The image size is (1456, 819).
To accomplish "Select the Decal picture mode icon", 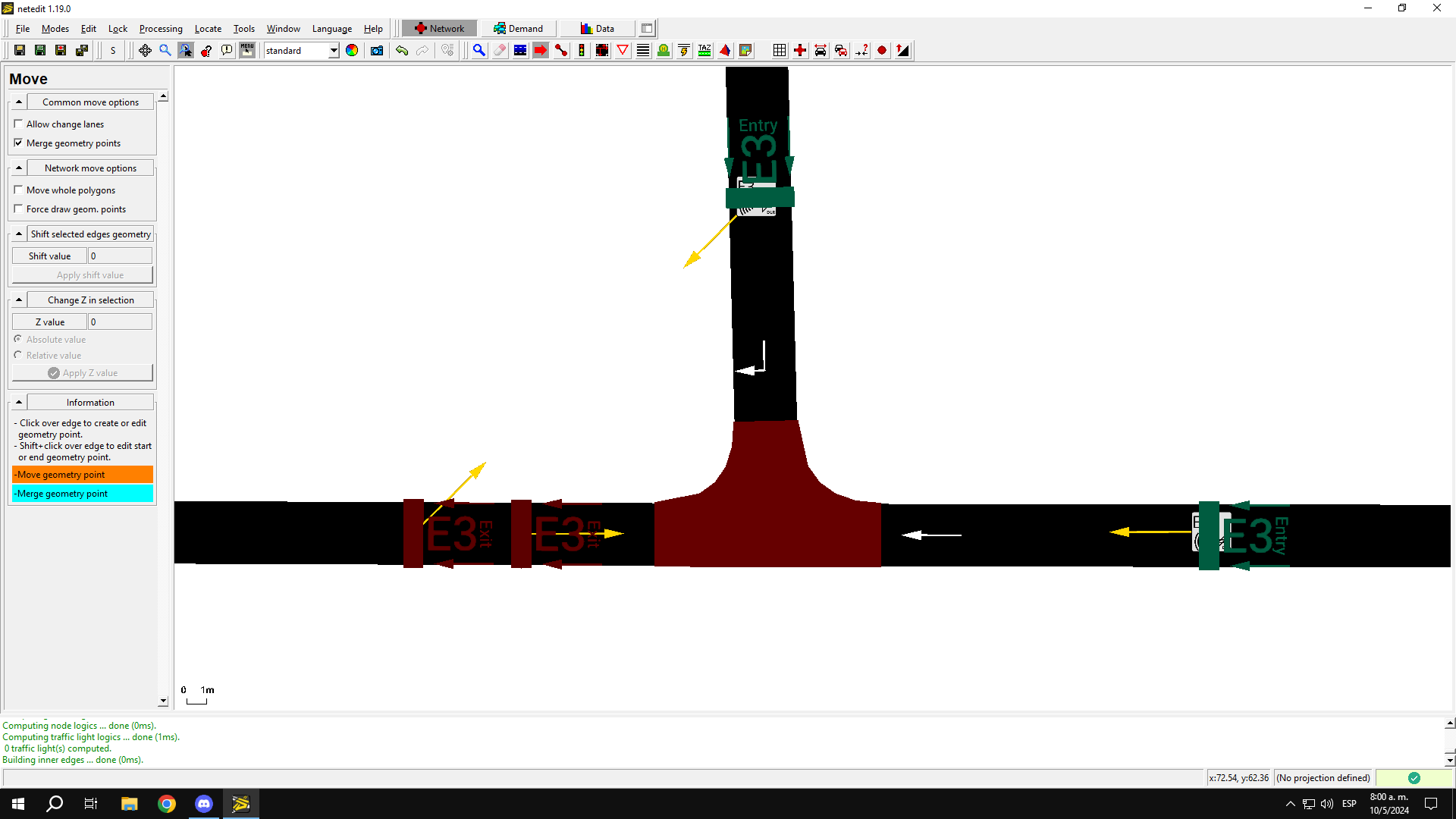I will point(745,50).
